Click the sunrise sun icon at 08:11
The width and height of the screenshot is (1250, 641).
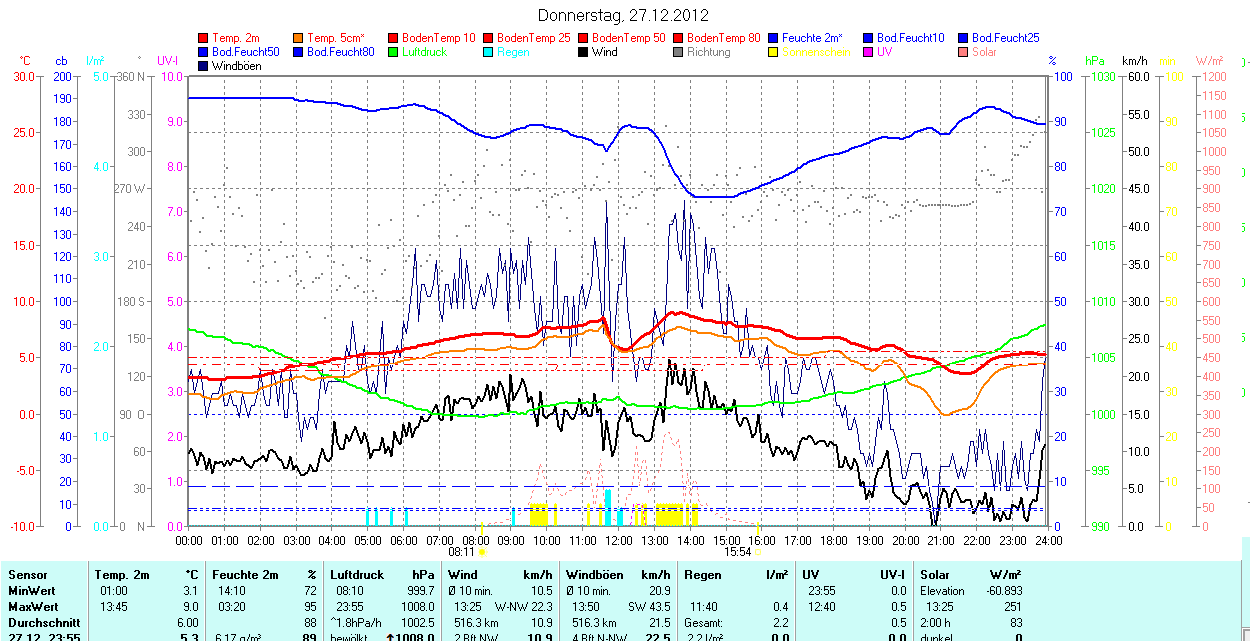pyautogui.click(x=483, y=551)
